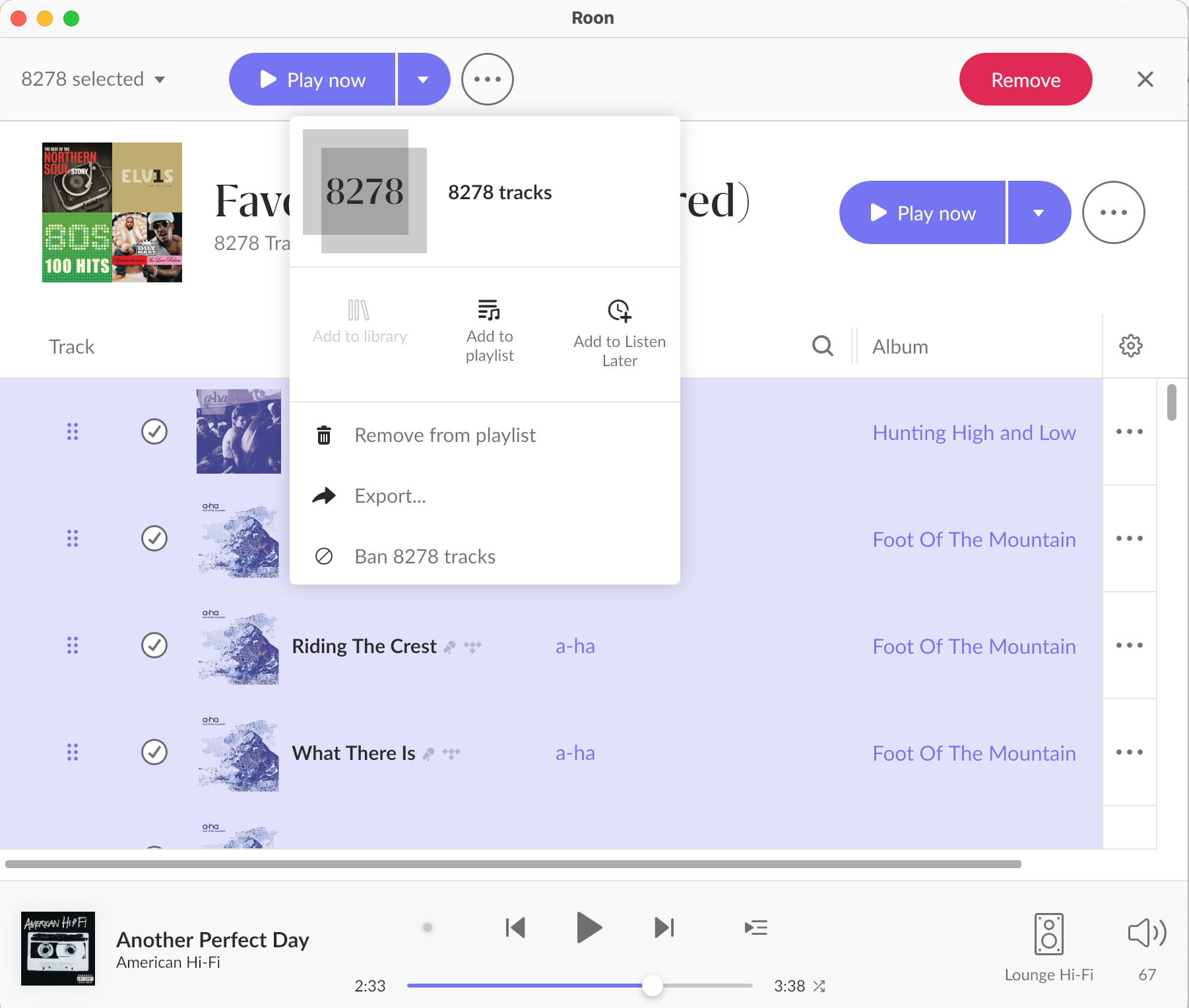Click the TIDAL source icon beside What There Is
The width and height of the screenshot is (1189, 1008).
(x=451, y=753)
